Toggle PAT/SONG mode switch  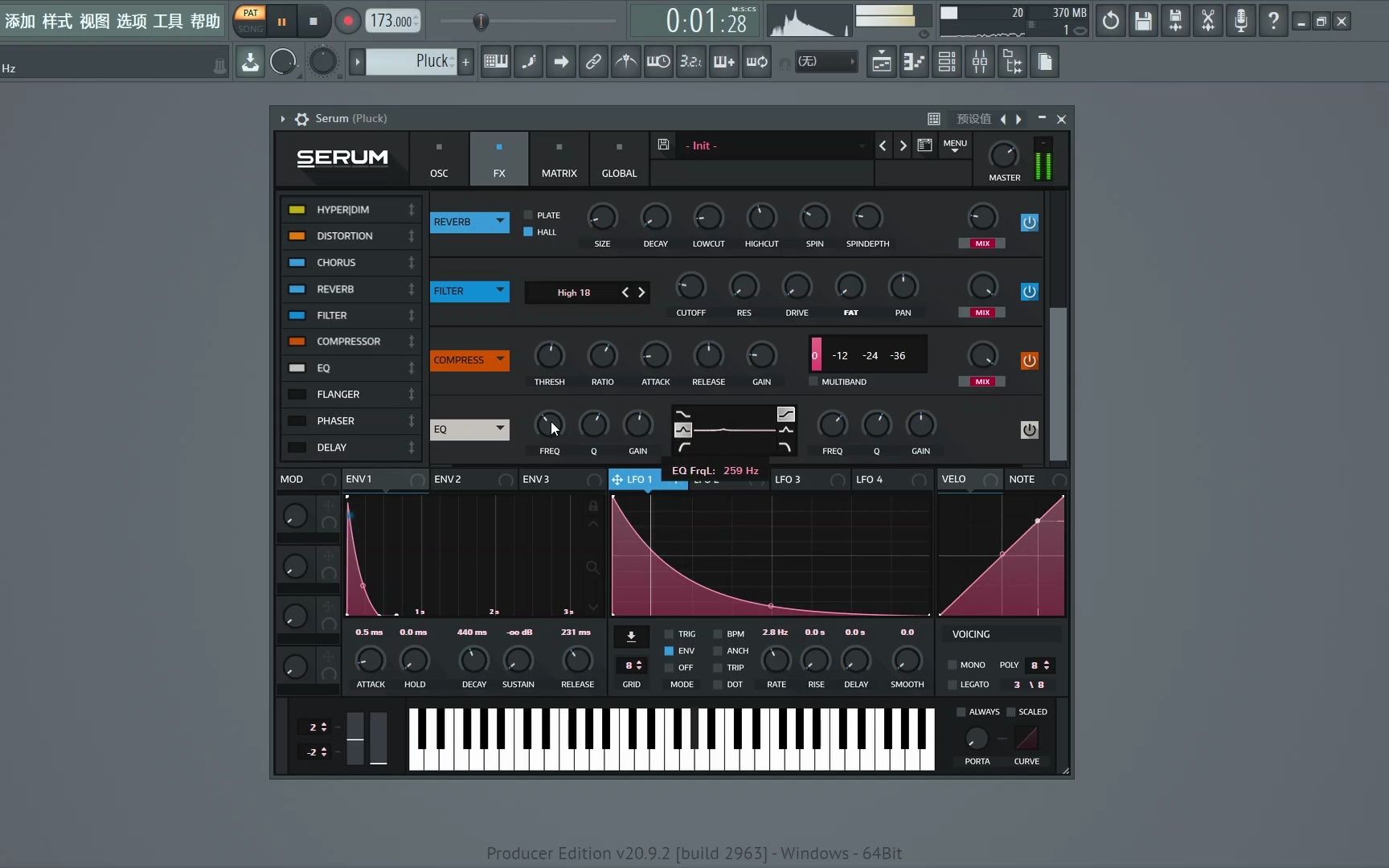[250, 21]
